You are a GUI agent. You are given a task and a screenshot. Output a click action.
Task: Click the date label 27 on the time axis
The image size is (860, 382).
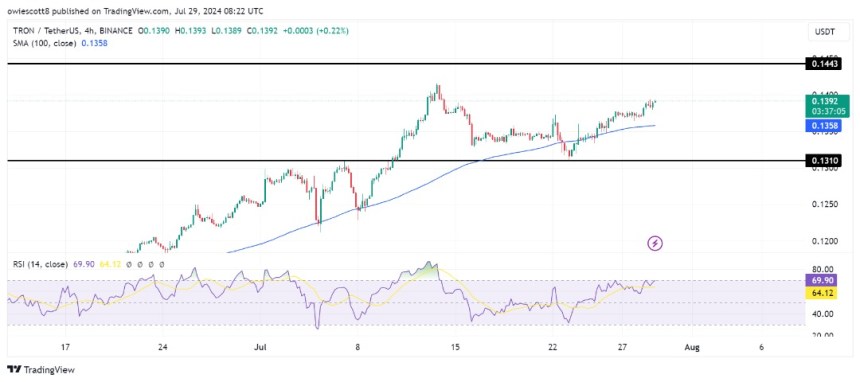[622, 347]
